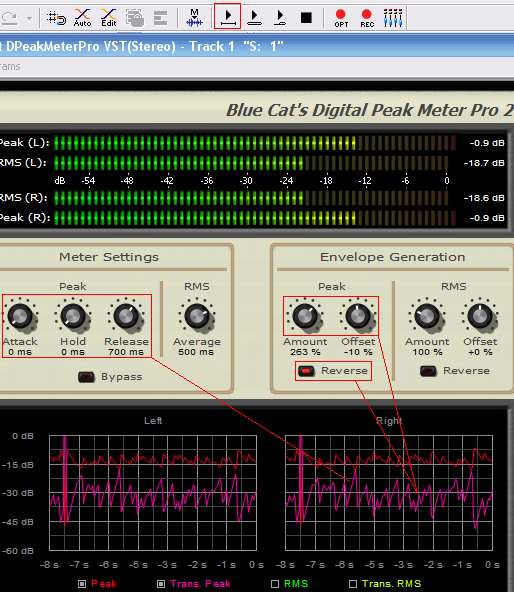Screen dimensions: 514x592
Task: Click the RMS Amount value '100 %'
Action: coord(427,352)
